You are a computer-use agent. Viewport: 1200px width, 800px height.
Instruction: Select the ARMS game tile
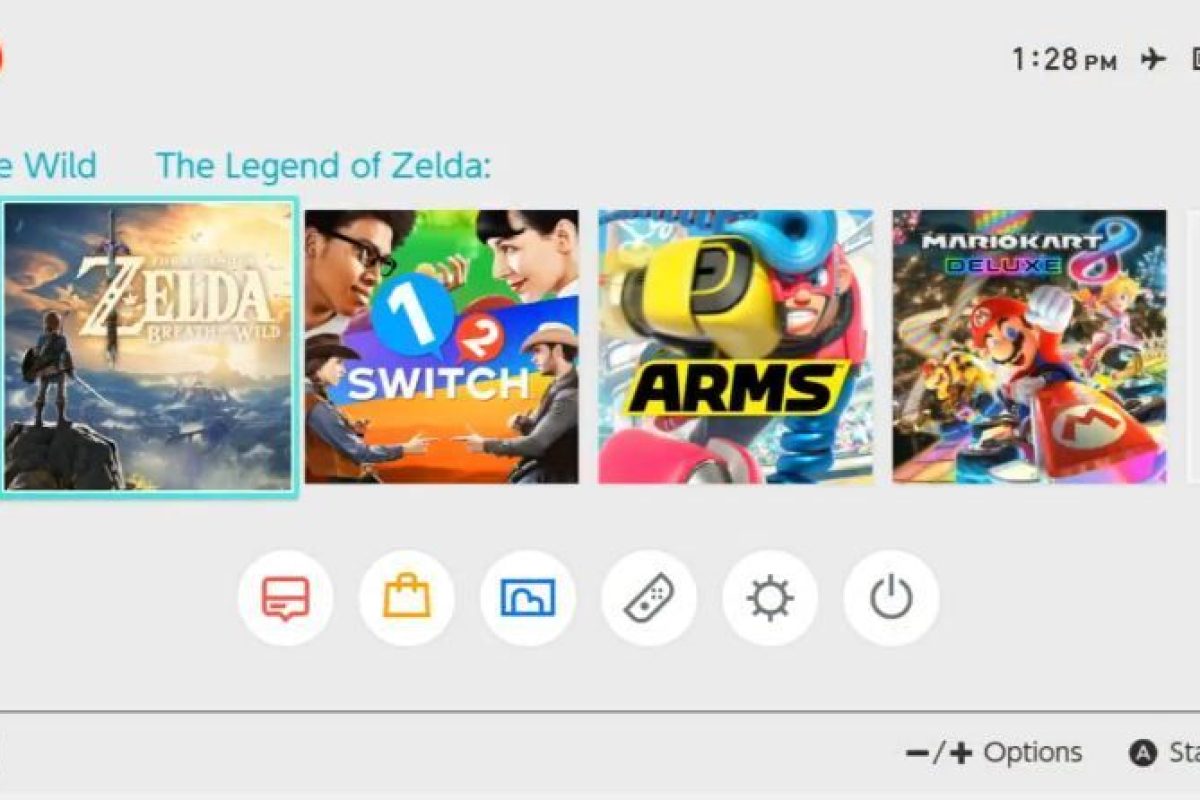[x=735, y=347]
